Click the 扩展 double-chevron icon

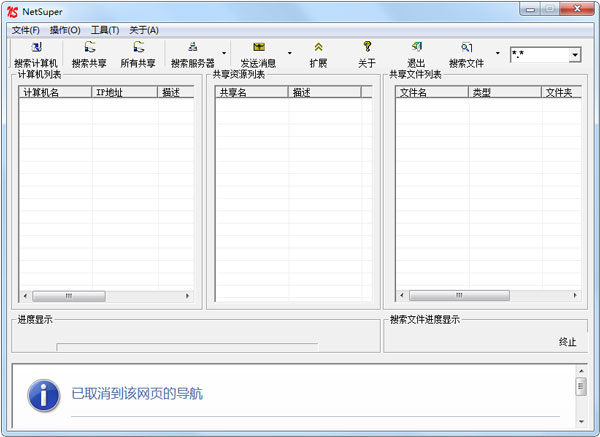coord(318,47)
